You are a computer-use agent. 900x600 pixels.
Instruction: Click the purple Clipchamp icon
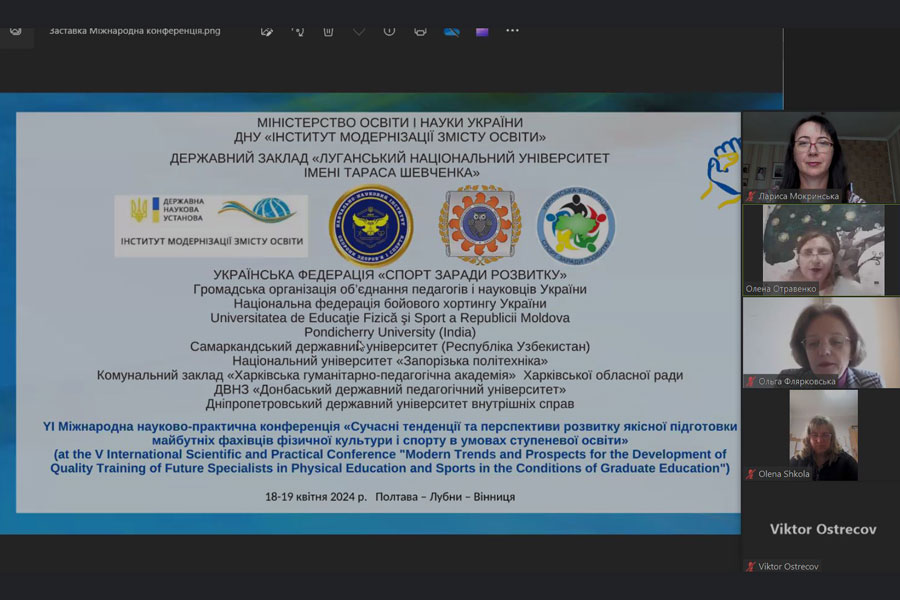(x=482, y=32)
